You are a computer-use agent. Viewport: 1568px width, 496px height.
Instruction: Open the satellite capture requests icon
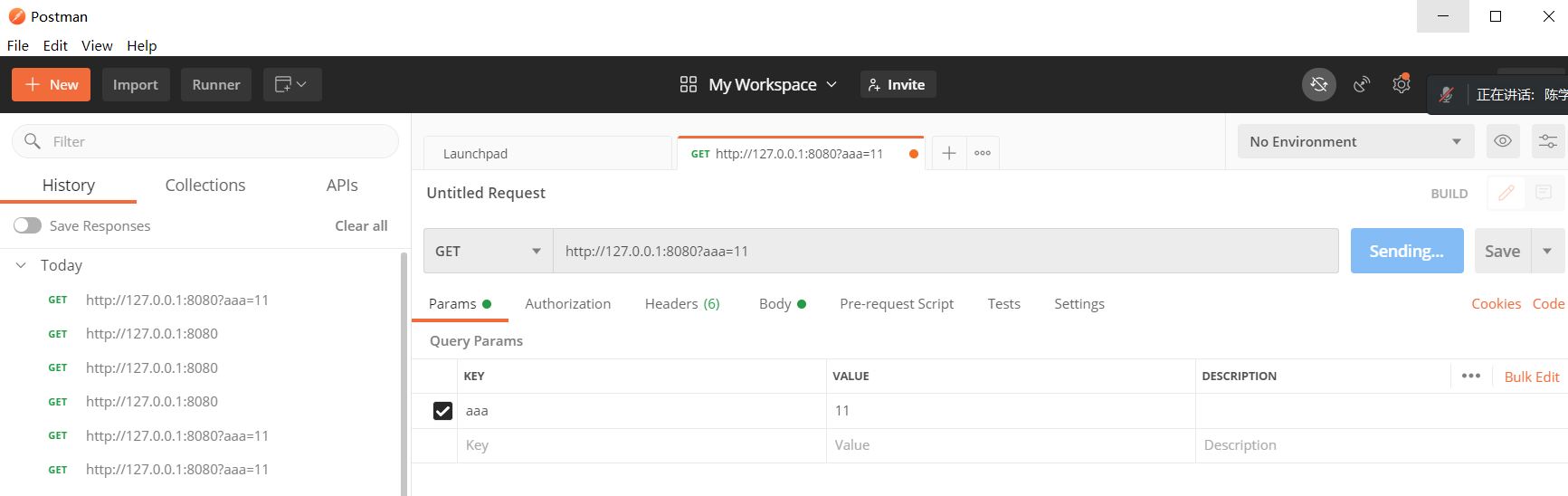point(1361,85)
